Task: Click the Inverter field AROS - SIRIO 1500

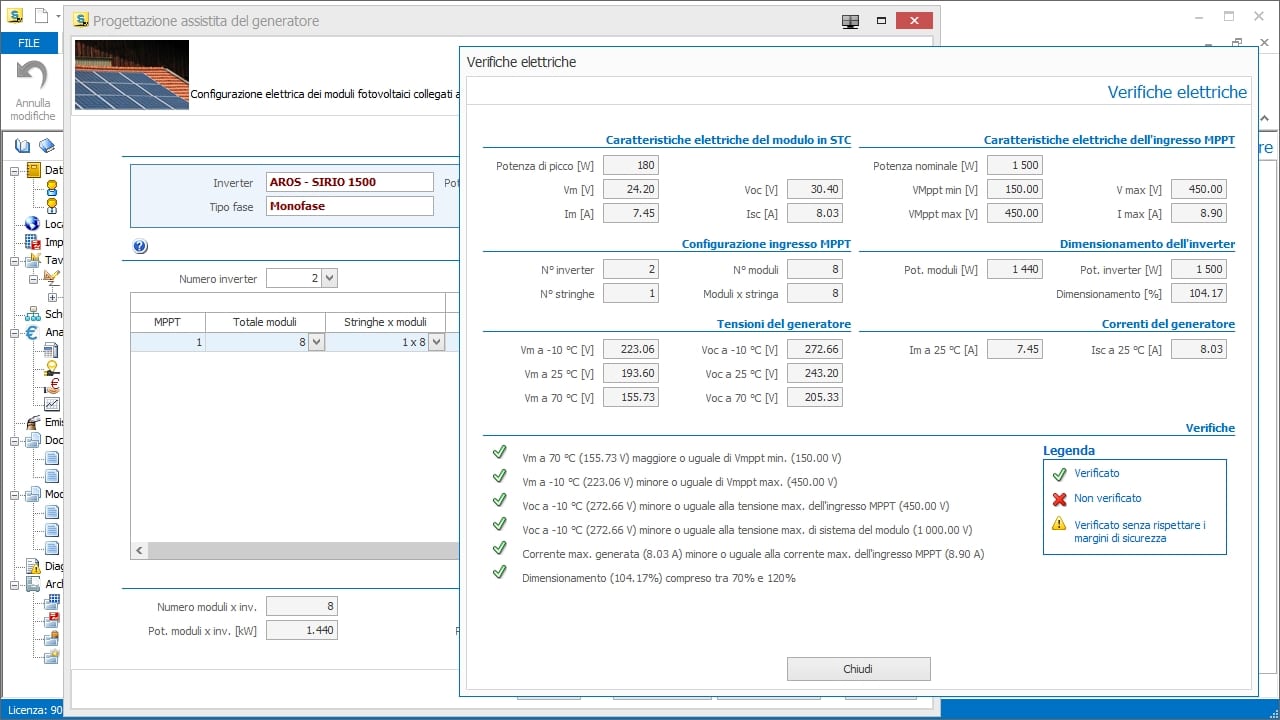Action: click(x=350, y=182)
